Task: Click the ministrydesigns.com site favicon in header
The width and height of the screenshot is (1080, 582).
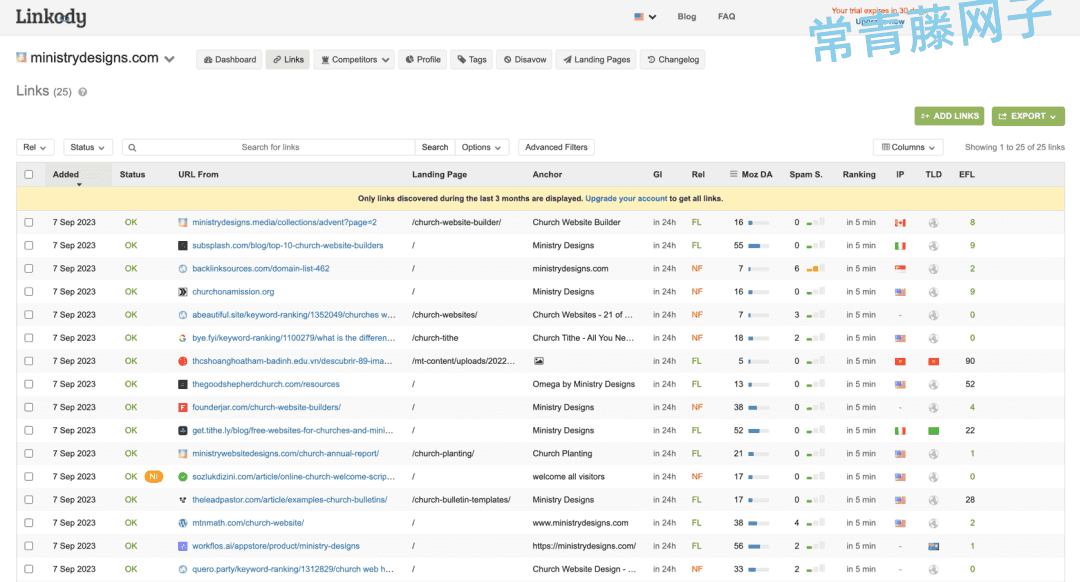Action: pos(21,57)
